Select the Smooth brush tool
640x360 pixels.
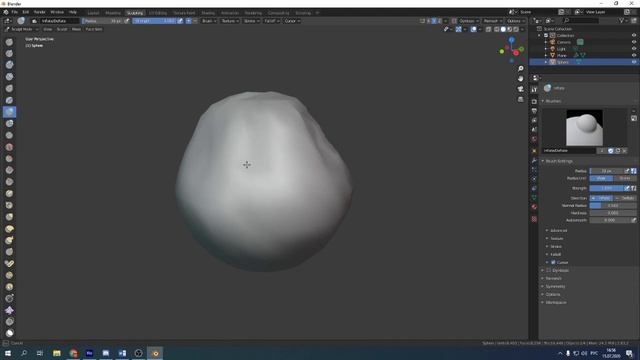tap(9, 147)
